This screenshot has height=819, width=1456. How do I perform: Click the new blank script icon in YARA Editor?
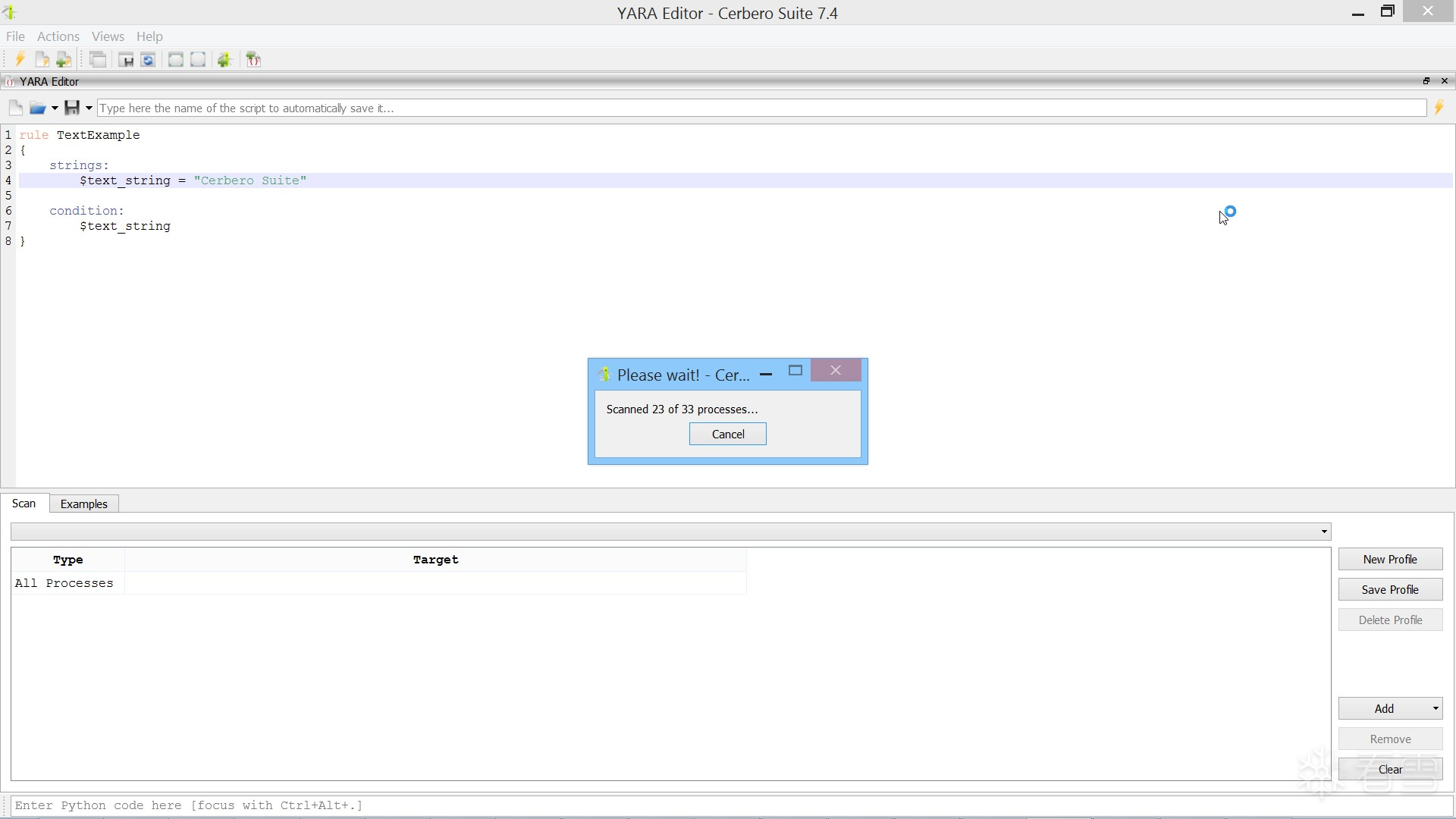point(15,108)
